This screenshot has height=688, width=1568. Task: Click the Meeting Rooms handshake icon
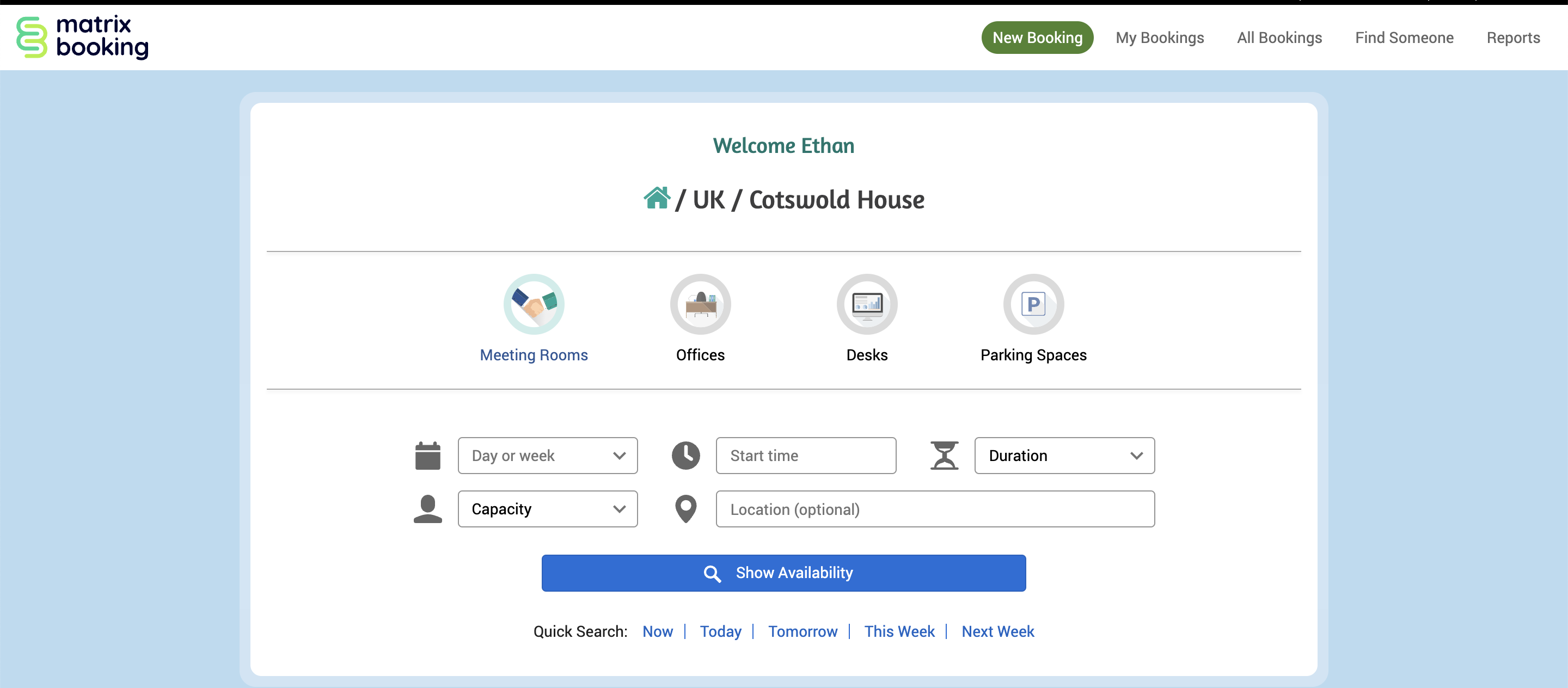[534, 304]
